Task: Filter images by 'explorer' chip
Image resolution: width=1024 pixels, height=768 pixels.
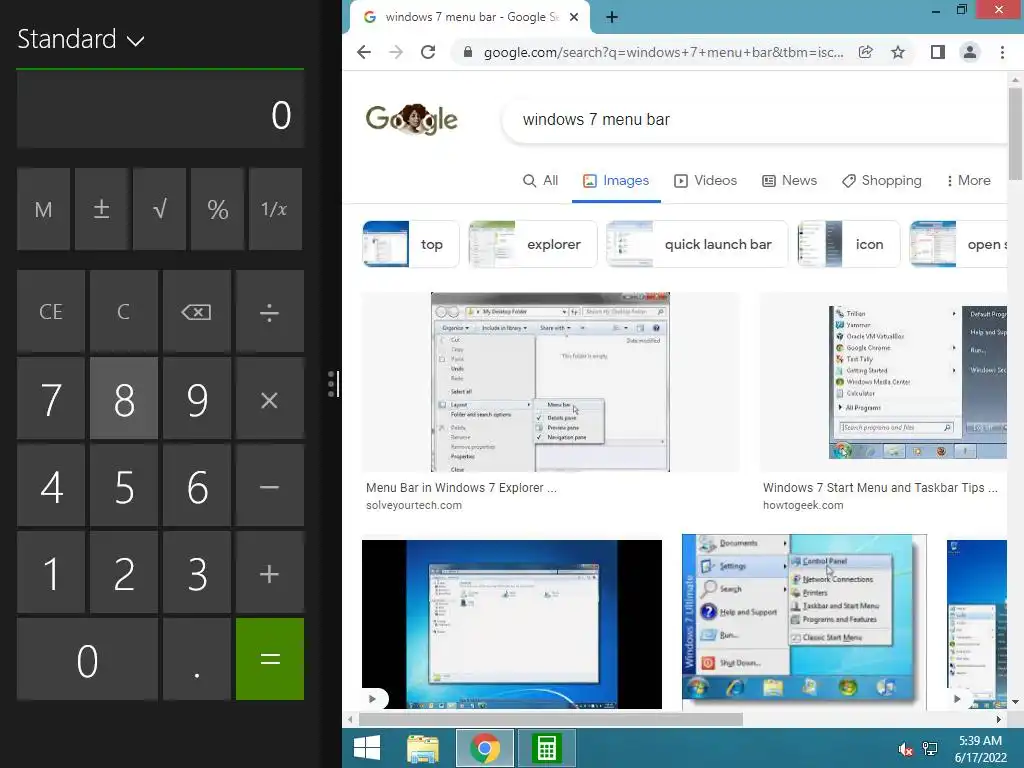Action: pyautogui.click(x=533, y=244)
